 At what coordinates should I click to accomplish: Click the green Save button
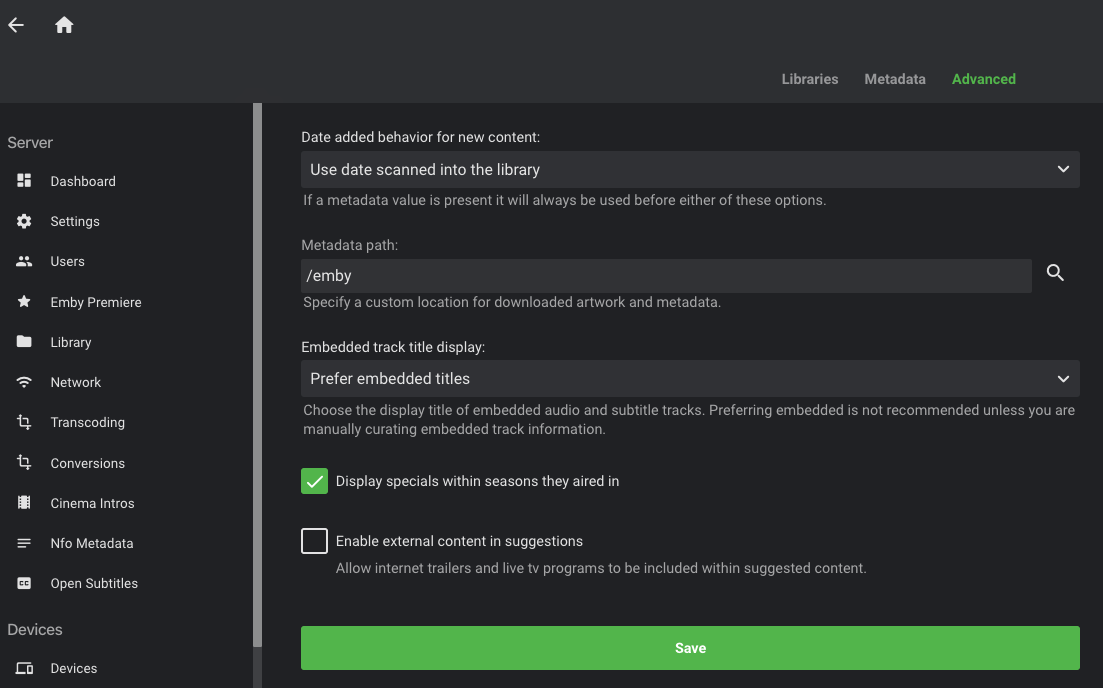click(x=689, y=648)
